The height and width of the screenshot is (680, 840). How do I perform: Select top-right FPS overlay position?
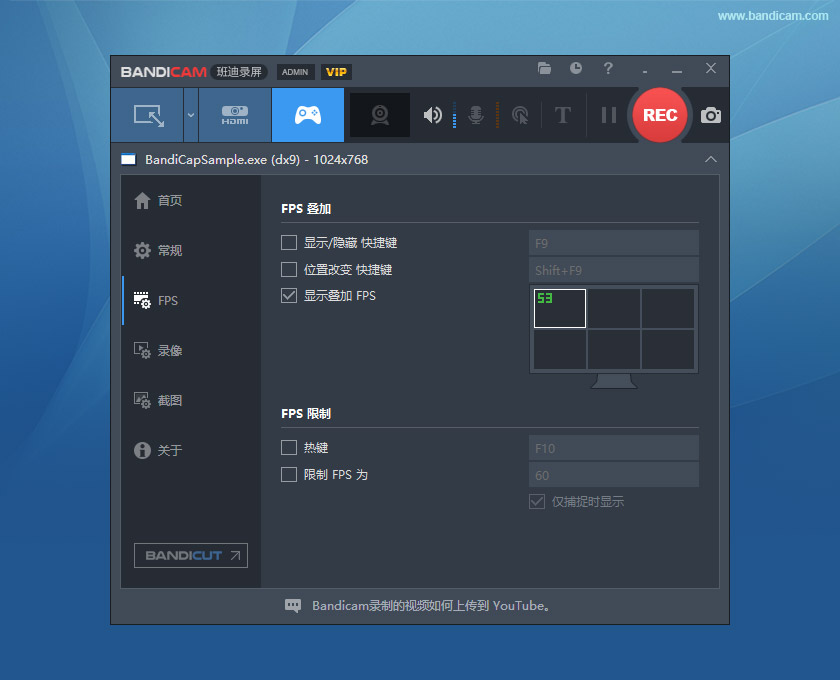coord(668,308)
